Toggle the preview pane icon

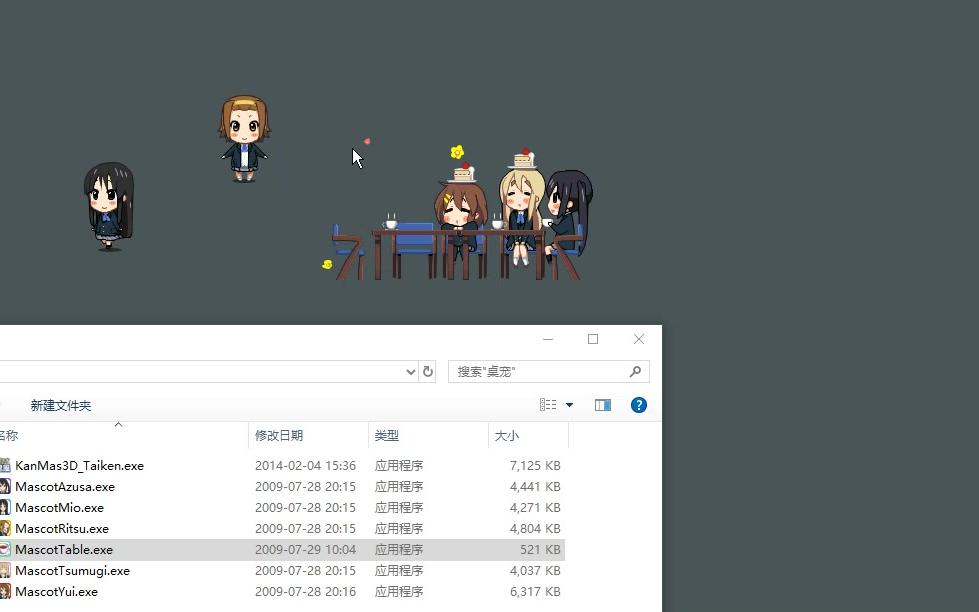tap(602, 405)
